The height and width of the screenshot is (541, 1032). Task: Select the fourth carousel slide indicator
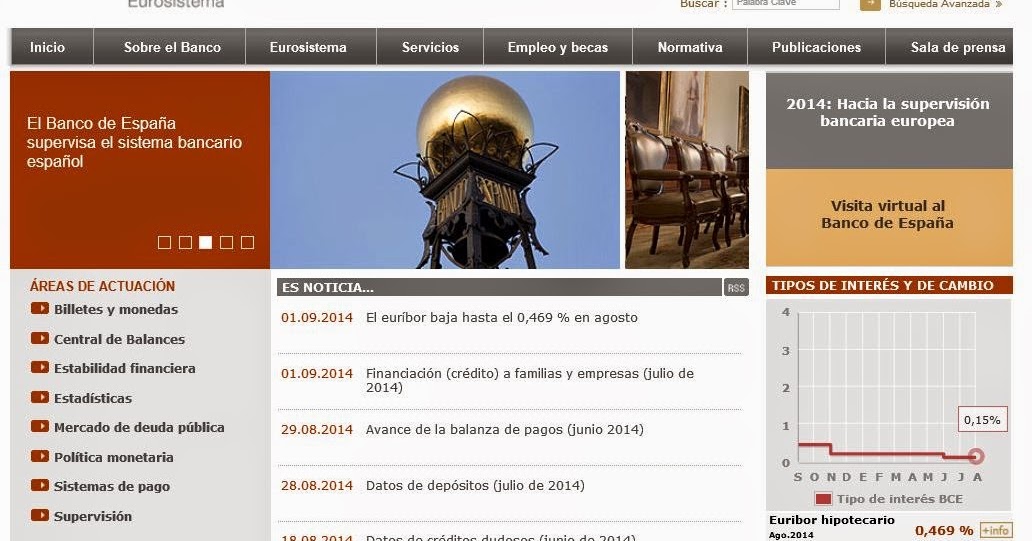pos(226,243)
